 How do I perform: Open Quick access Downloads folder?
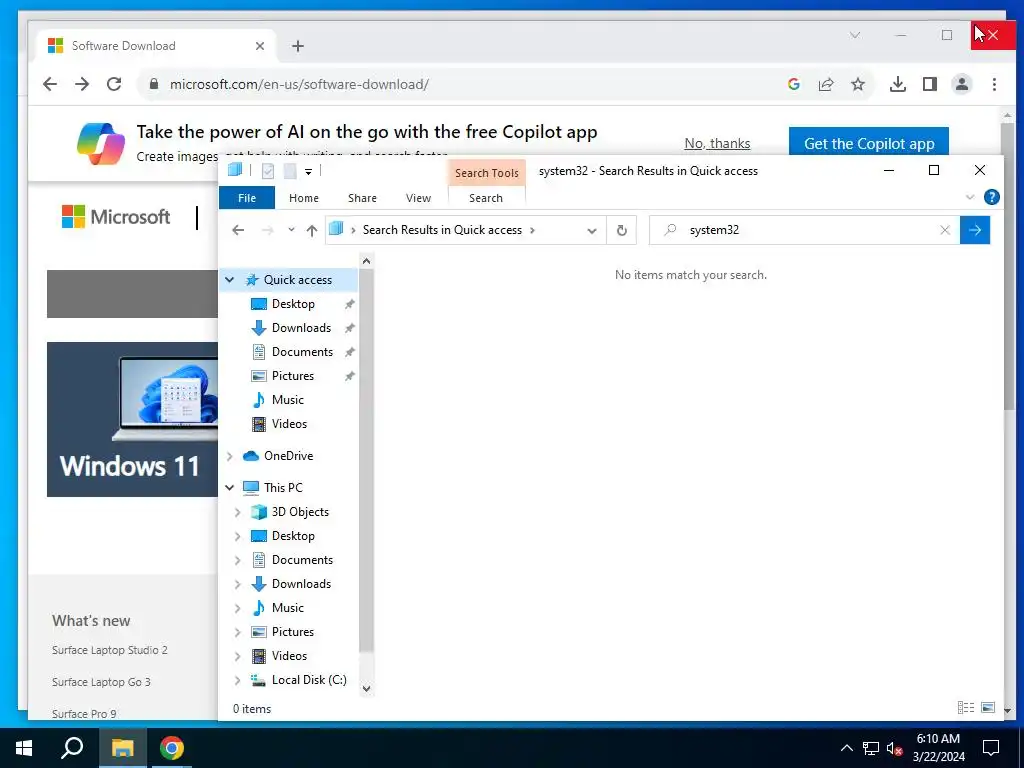[301, 328]
